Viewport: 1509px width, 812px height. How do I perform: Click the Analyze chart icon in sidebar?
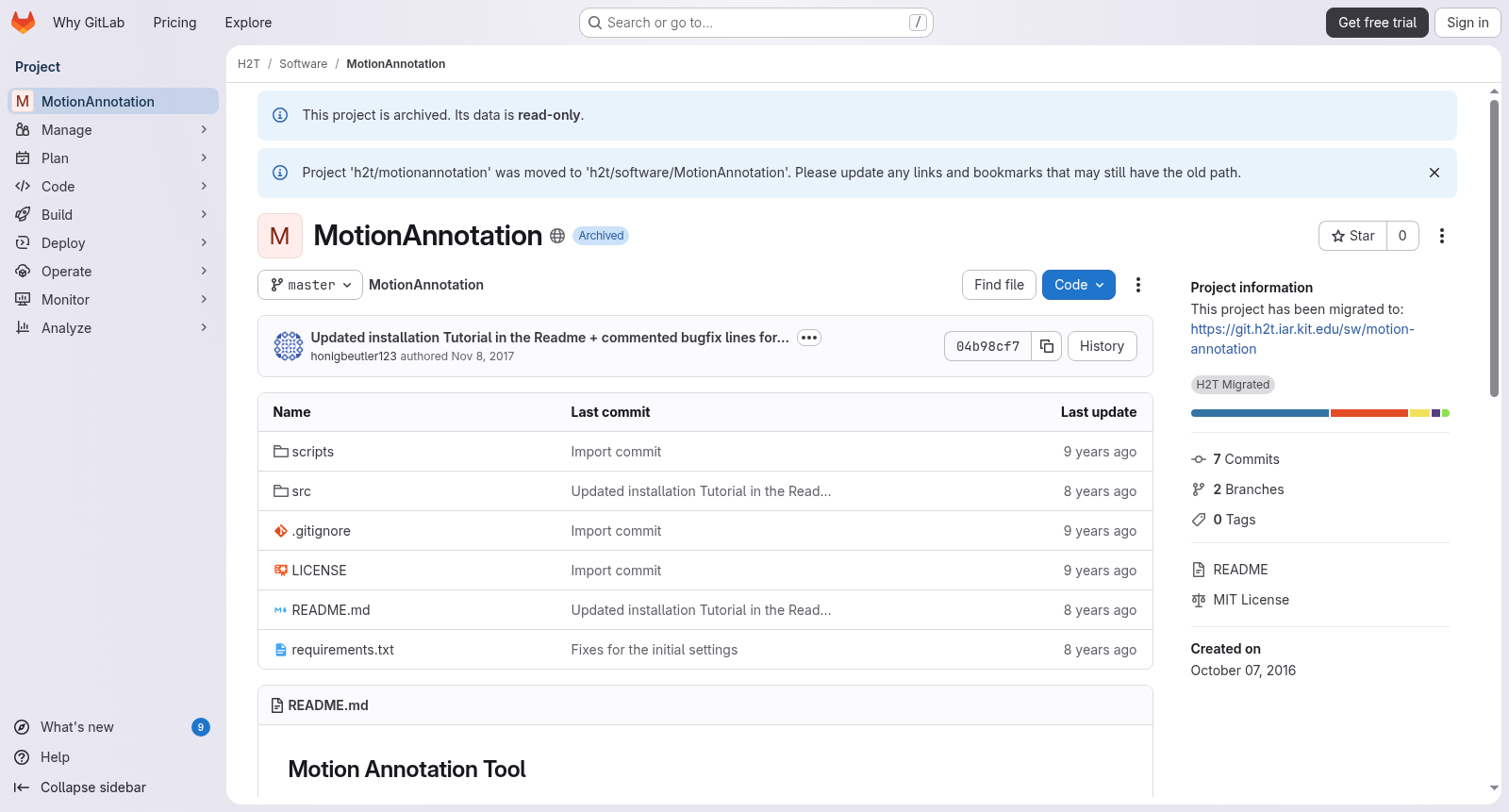tap(23, 328)
